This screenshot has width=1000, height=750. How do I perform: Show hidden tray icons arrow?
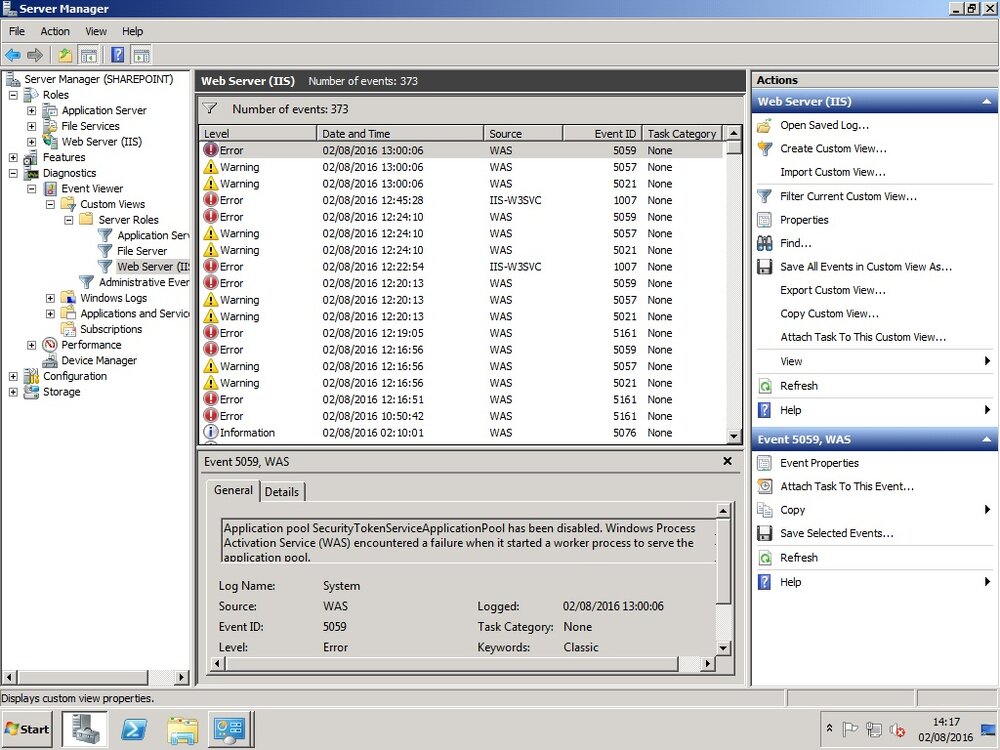point(829,728)
